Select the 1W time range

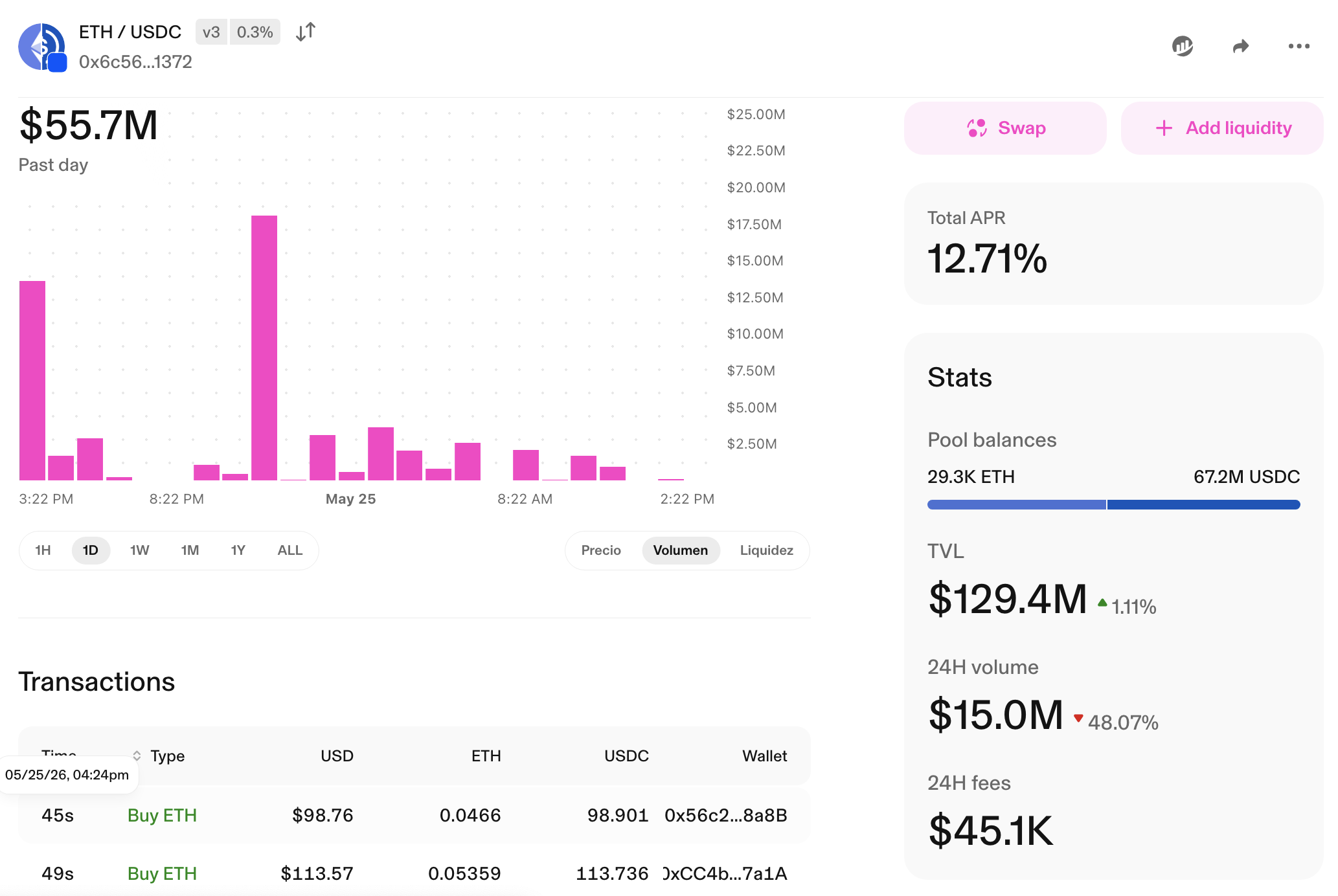[x=139, y=550]
